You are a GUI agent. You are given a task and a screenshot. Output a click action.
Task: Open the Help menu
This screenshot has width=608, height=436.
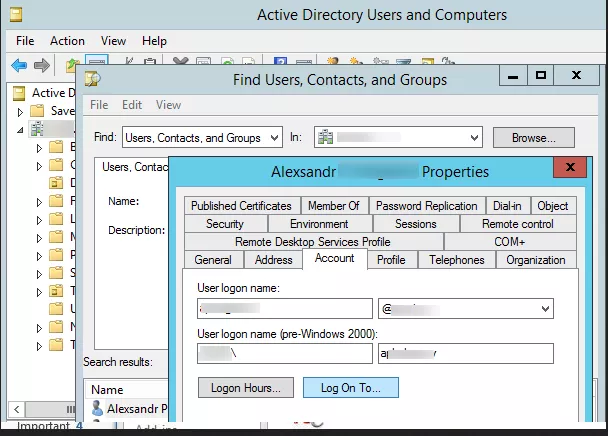click(154, 41)
